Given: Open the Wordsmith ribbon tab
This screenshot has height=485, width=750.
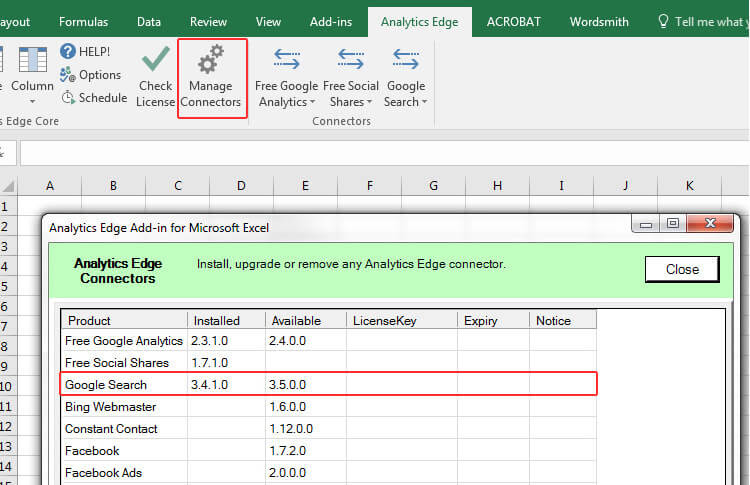Looking at the screenshot, I should pyautogui.click(x=599, y=22).
